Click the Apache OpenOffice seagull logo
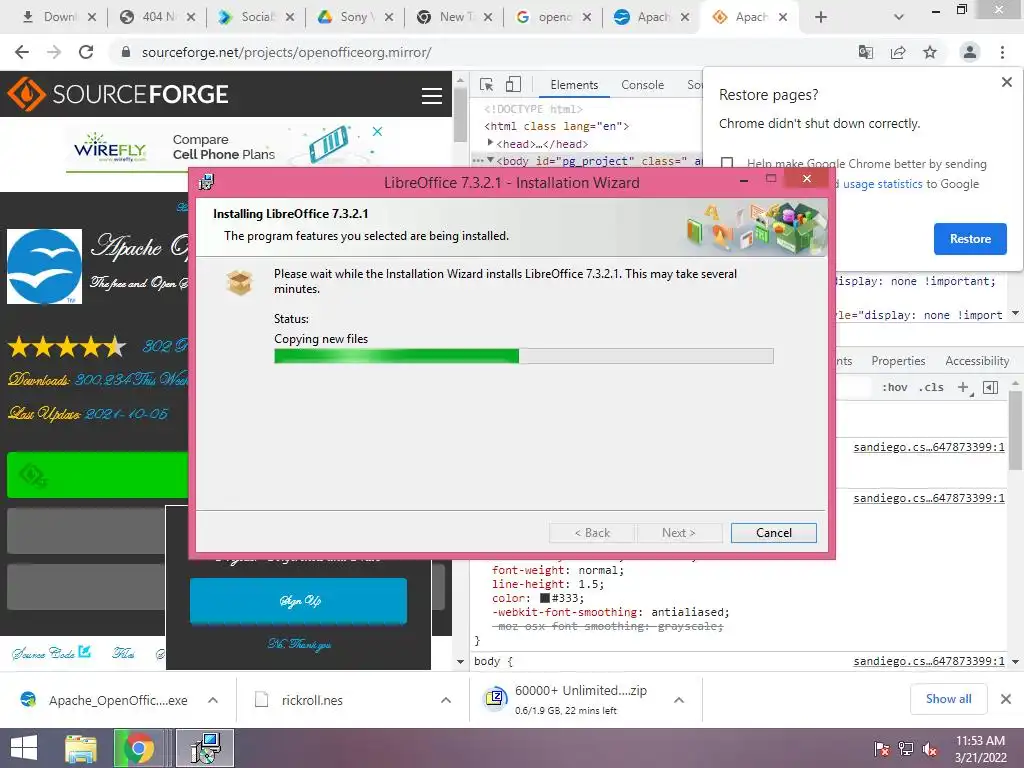Screen dimensions: 1024x768 (x=44, y=266)
